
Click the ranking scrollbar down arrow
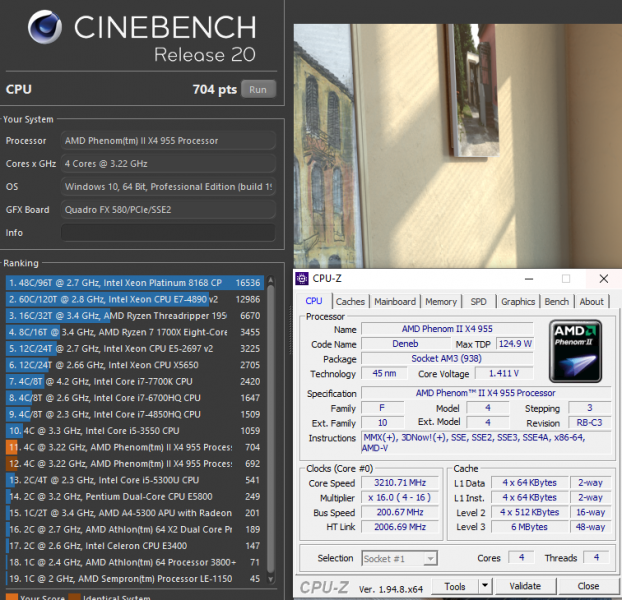(271, 579)
